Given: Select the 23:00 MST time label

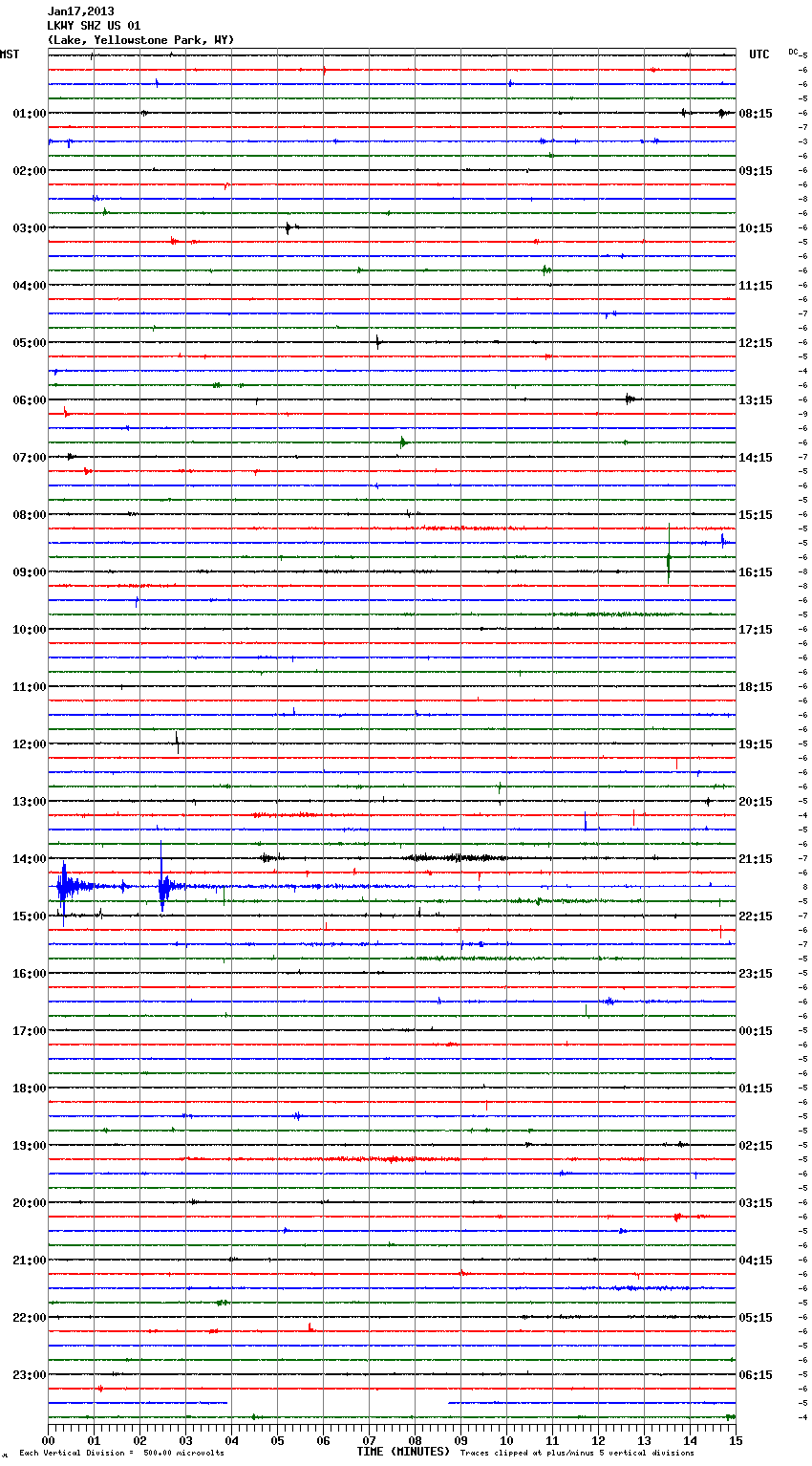Looking at the screenshot, I should 30,1375.
